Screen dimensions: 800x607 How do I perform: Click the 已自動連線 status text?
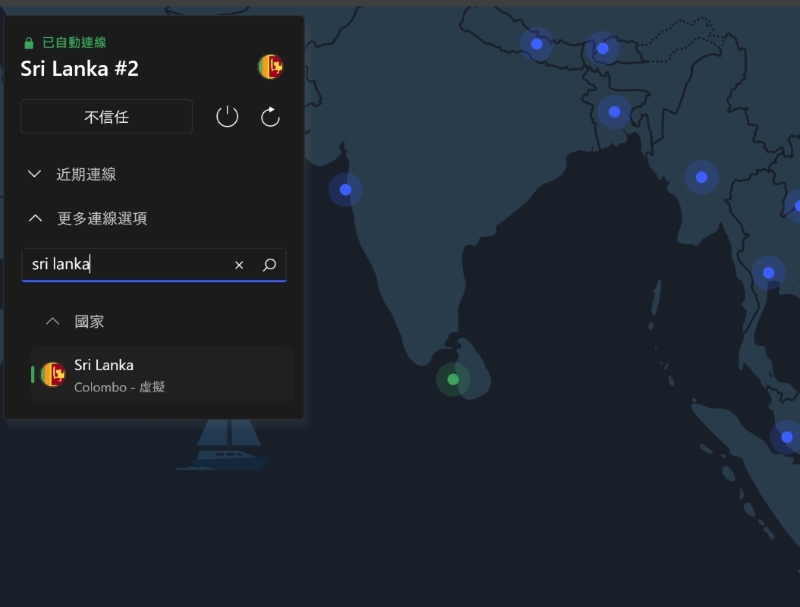pyautogui.click(x=74, y=43)
